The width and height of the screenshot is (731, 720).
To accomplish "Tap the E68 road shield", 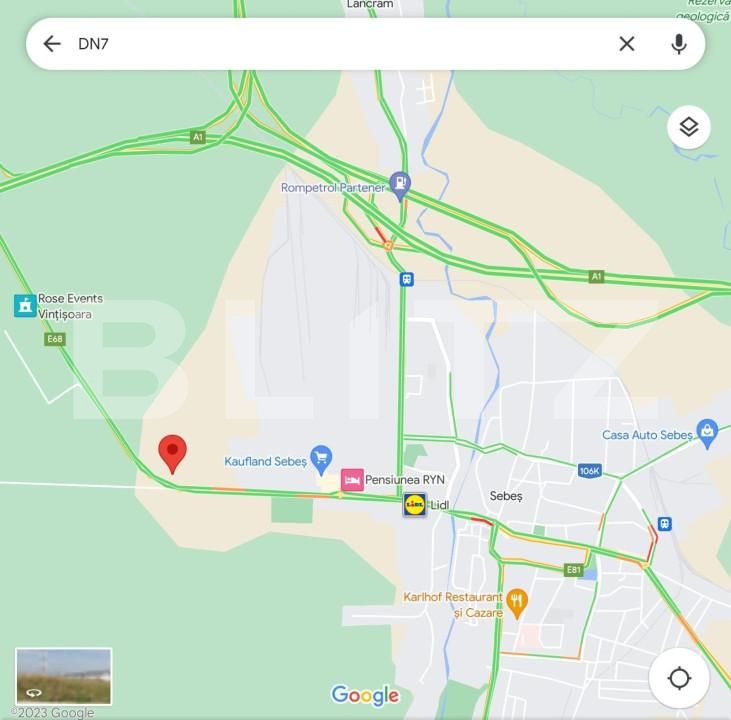I will pos(55,339).
